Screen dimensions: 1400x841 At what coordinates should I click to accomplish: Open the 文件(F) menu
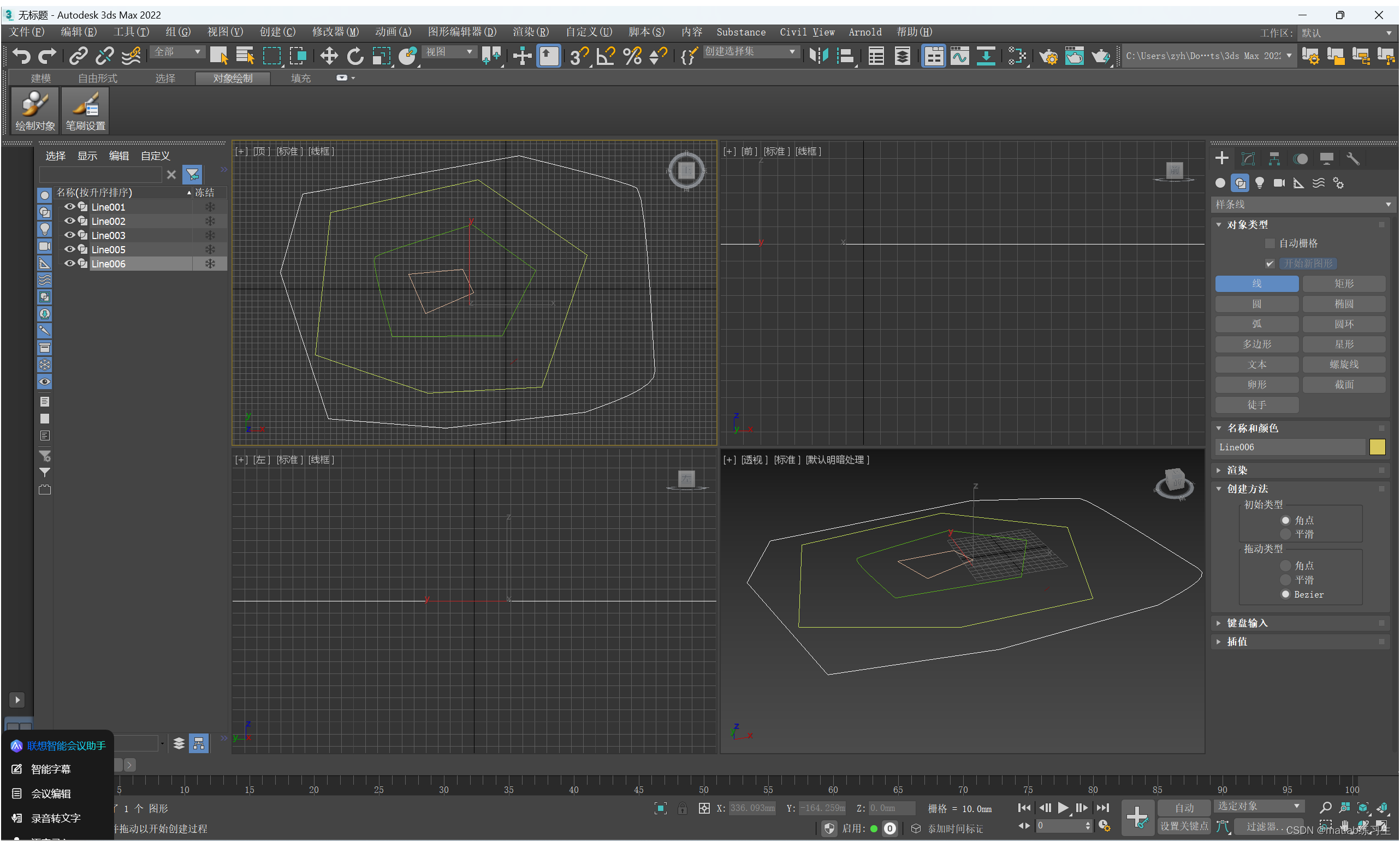27,32
